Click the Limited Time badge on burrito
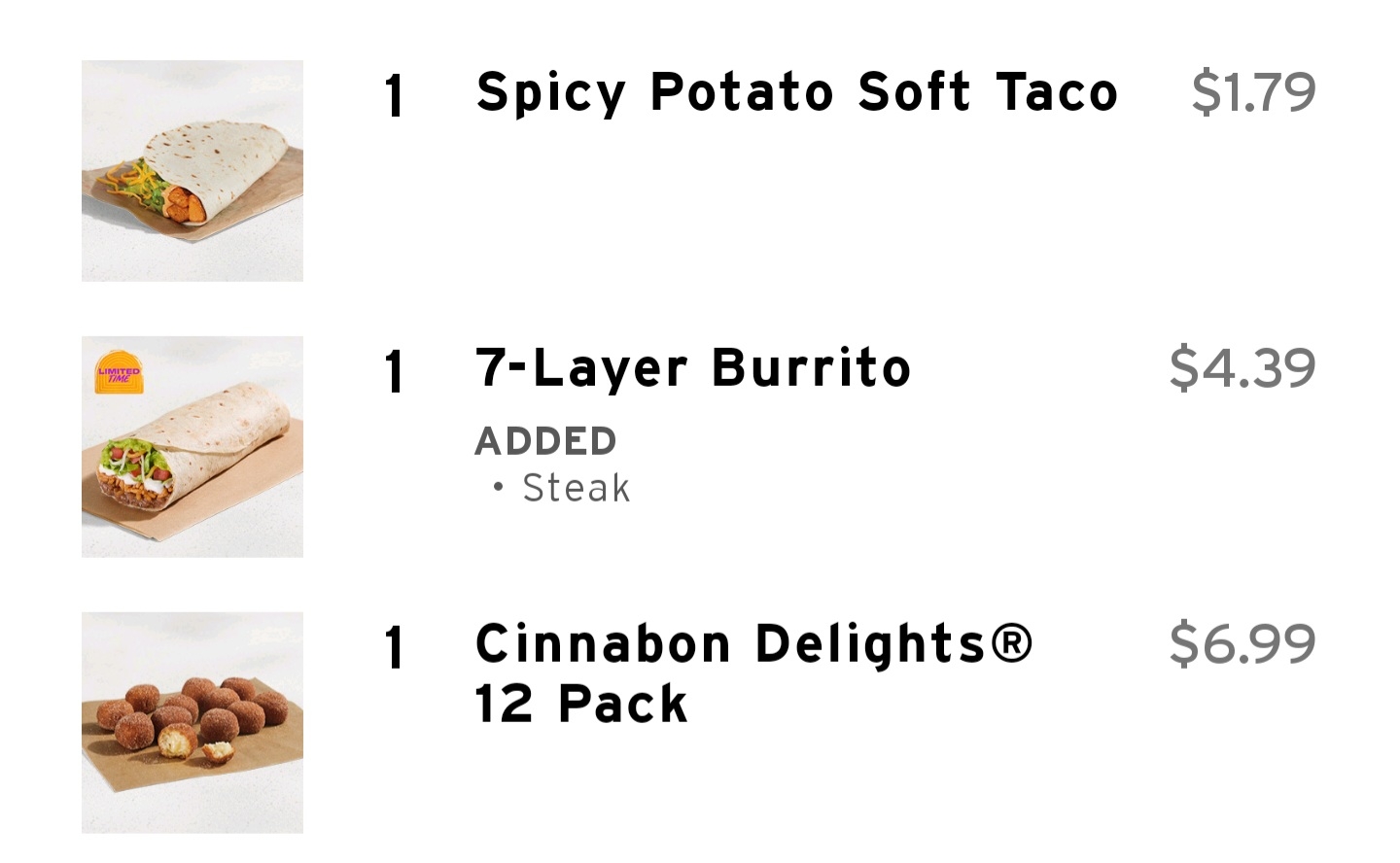This screenshot has height=863, width=1400. pos(119,374)
